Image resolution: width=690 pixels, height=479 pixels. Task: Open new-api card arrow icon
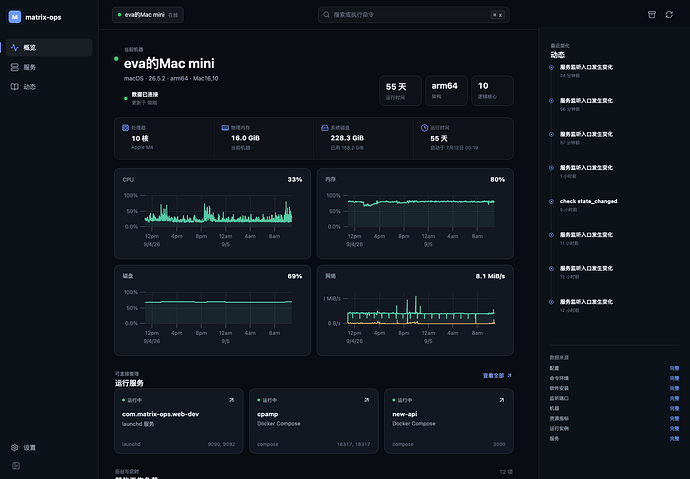coord(501,400)
